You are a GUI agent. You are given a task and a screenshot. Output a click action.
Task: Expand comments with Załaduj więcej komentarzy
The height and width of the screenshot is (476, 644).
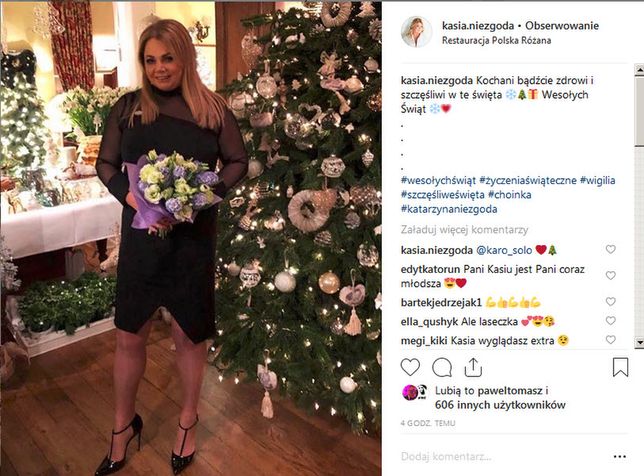(x=464, y=230)
